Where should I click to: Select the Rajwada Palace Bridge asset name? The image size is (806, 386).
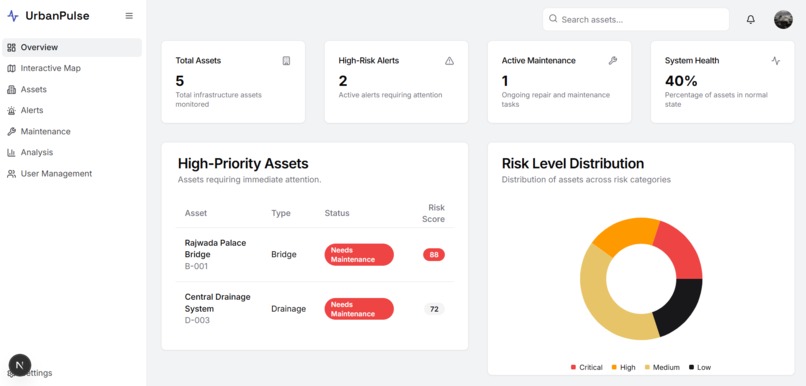click(x=215, y=249)
